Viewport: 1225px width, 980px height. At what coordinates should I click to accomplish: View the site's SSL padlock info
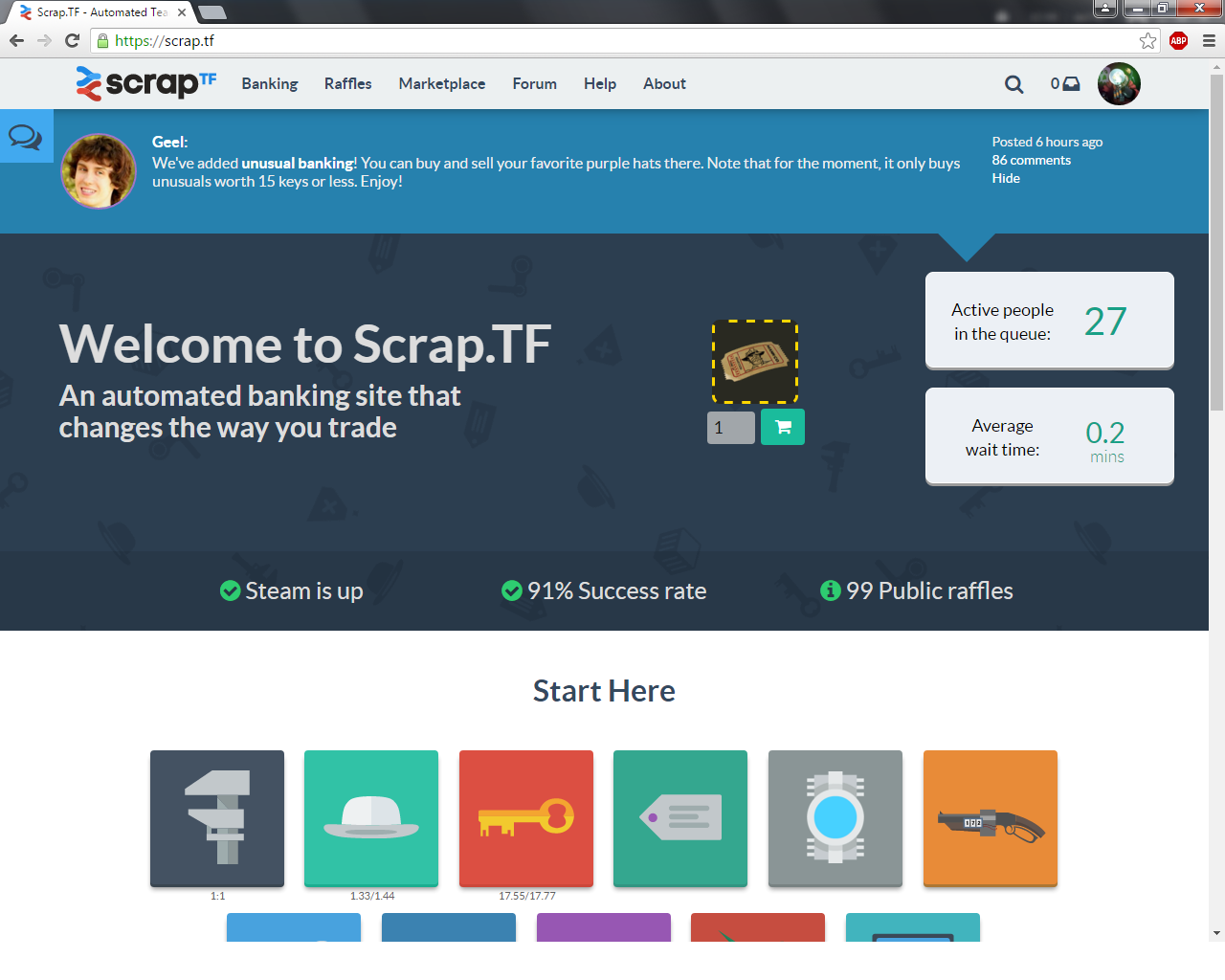tap(103, 40)
